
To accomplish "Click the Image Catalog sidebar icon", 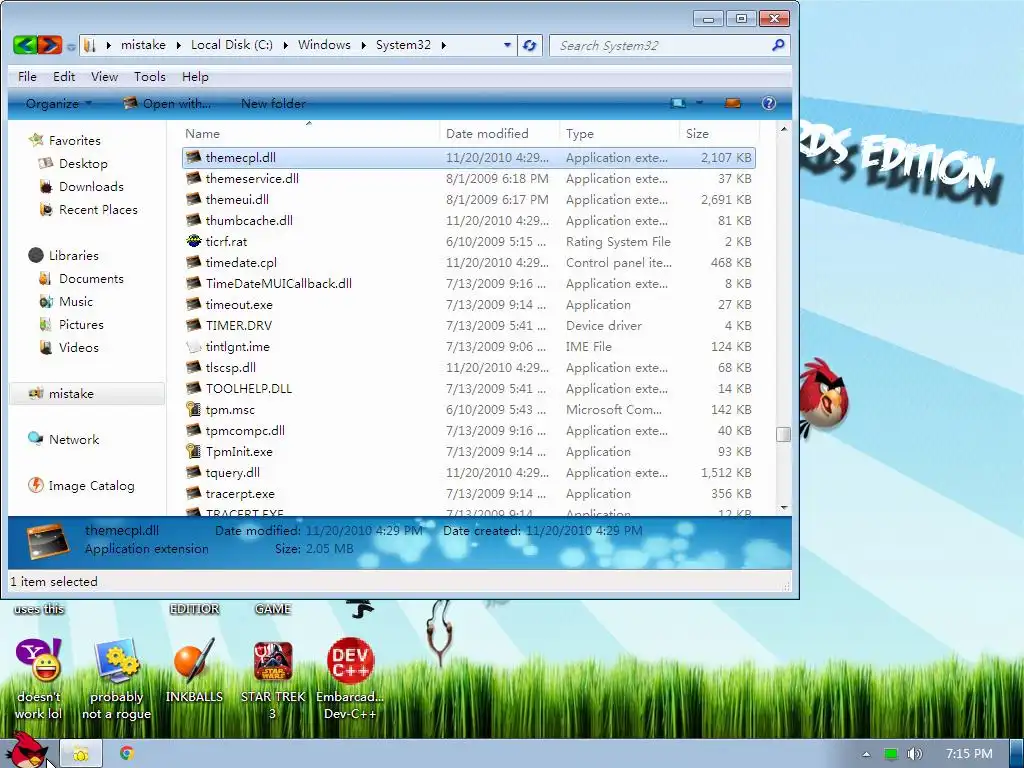I will pyautogui.click(x=36, y=485).
